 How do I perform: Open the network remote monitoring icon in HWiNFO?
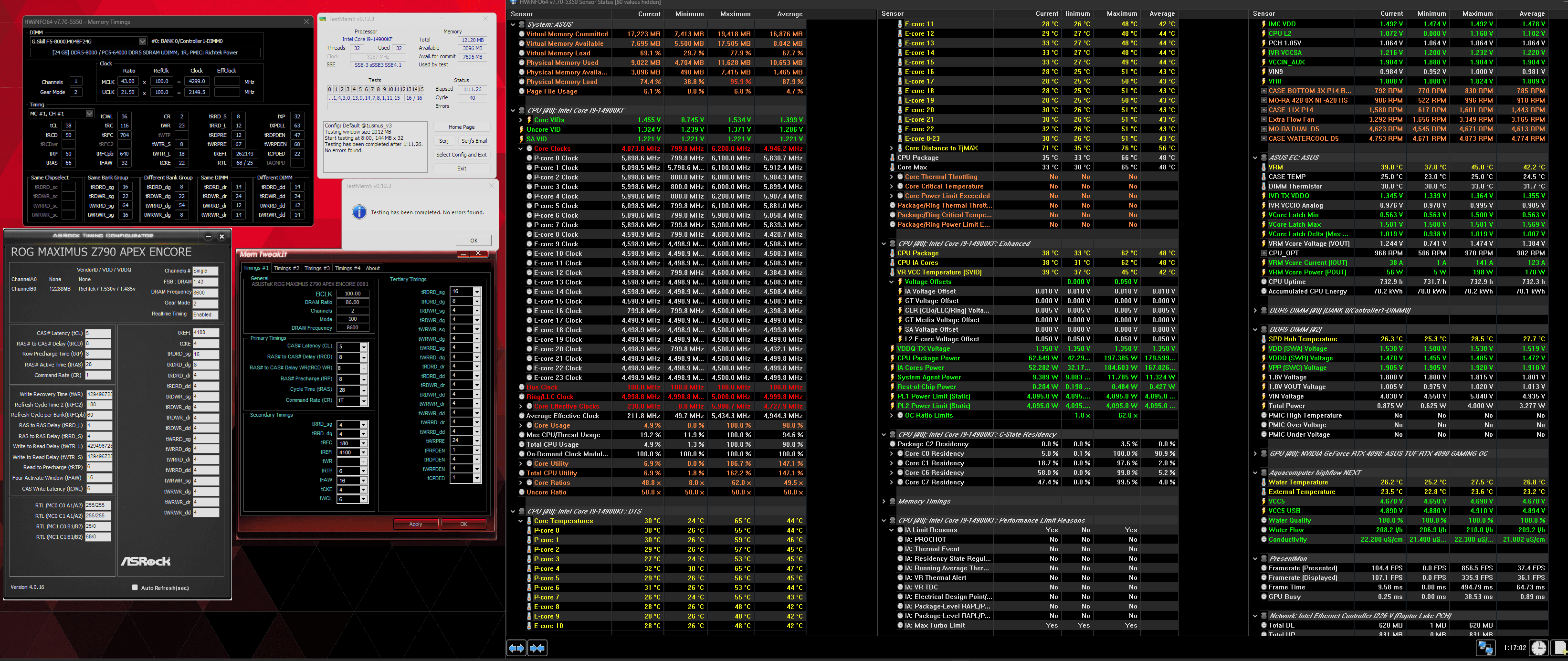1485,648
